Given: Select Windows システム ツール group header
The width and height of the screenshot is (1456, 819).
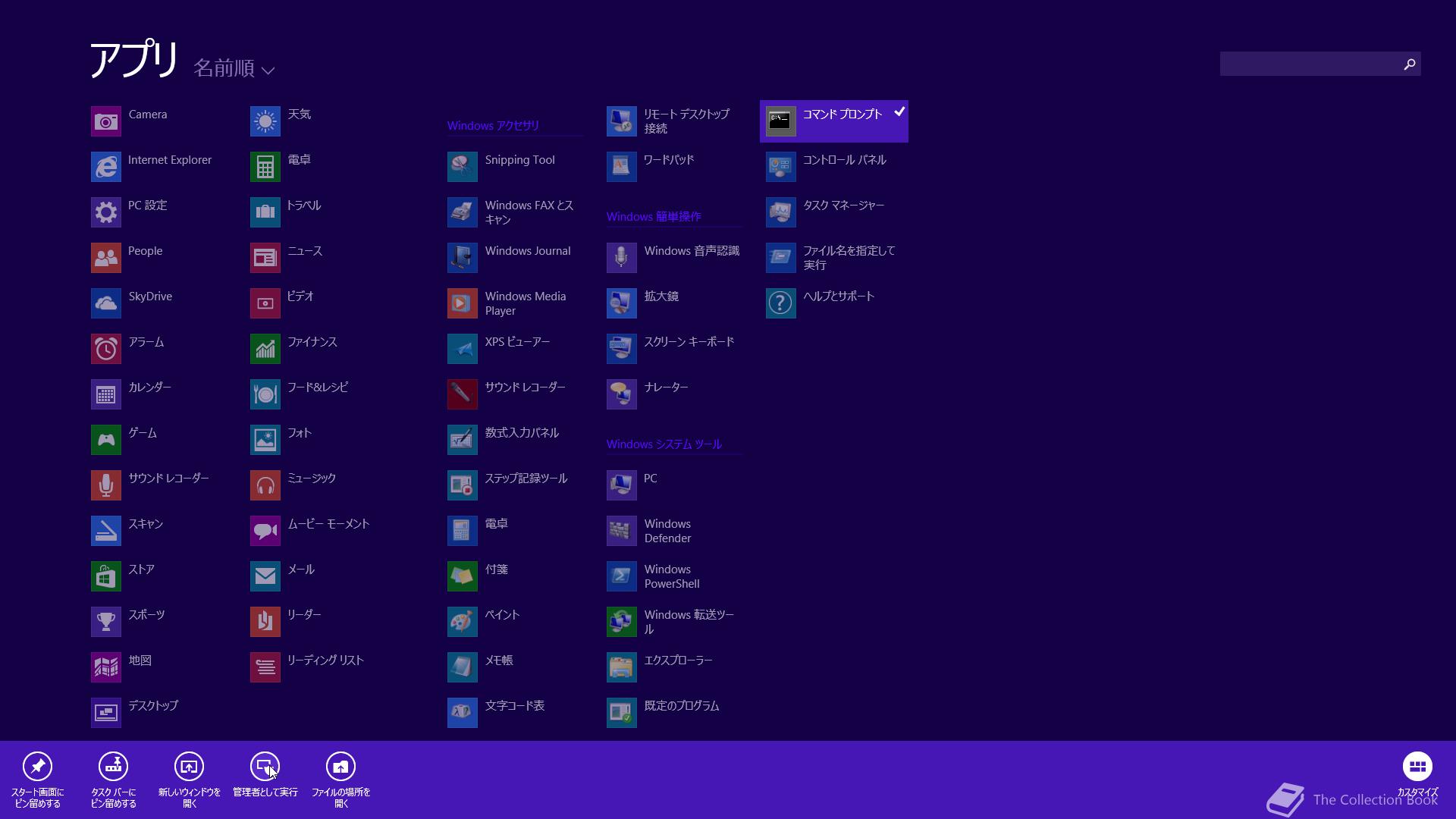Looking at the screenshot, I should click(664, 444).
